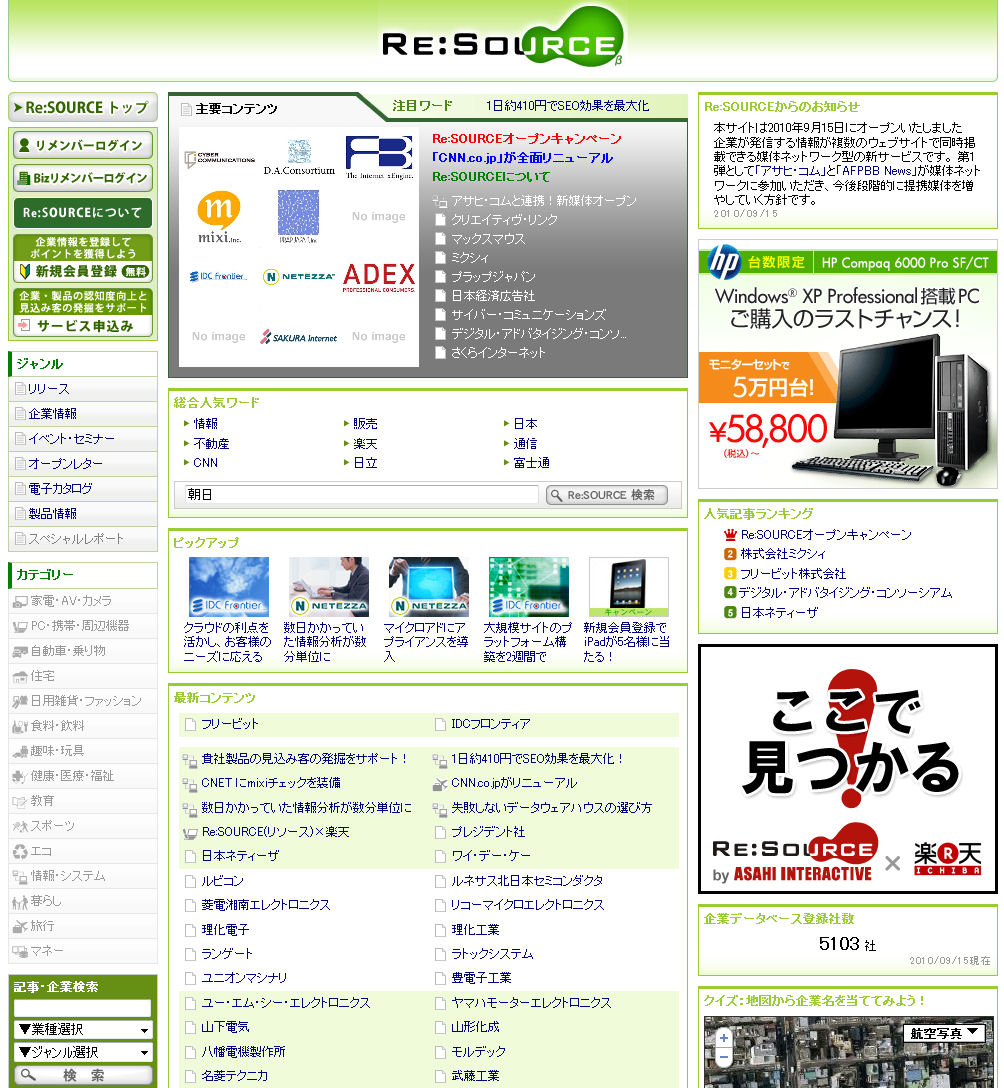This screenshot has height=1088, width=1004.
Task: Click the 旅行 airplane category icon
Action: [x=20, y=926]
